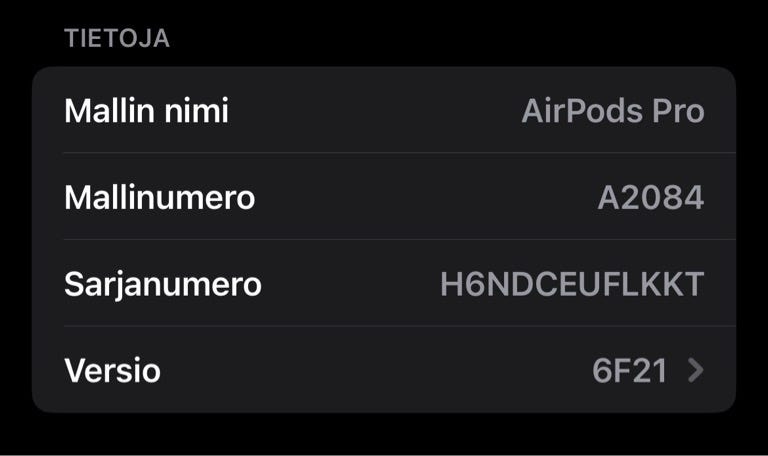The image size is (768, 456).
Task: Click empty space between Mallinumero and A2084
Action: click(420, 198)
